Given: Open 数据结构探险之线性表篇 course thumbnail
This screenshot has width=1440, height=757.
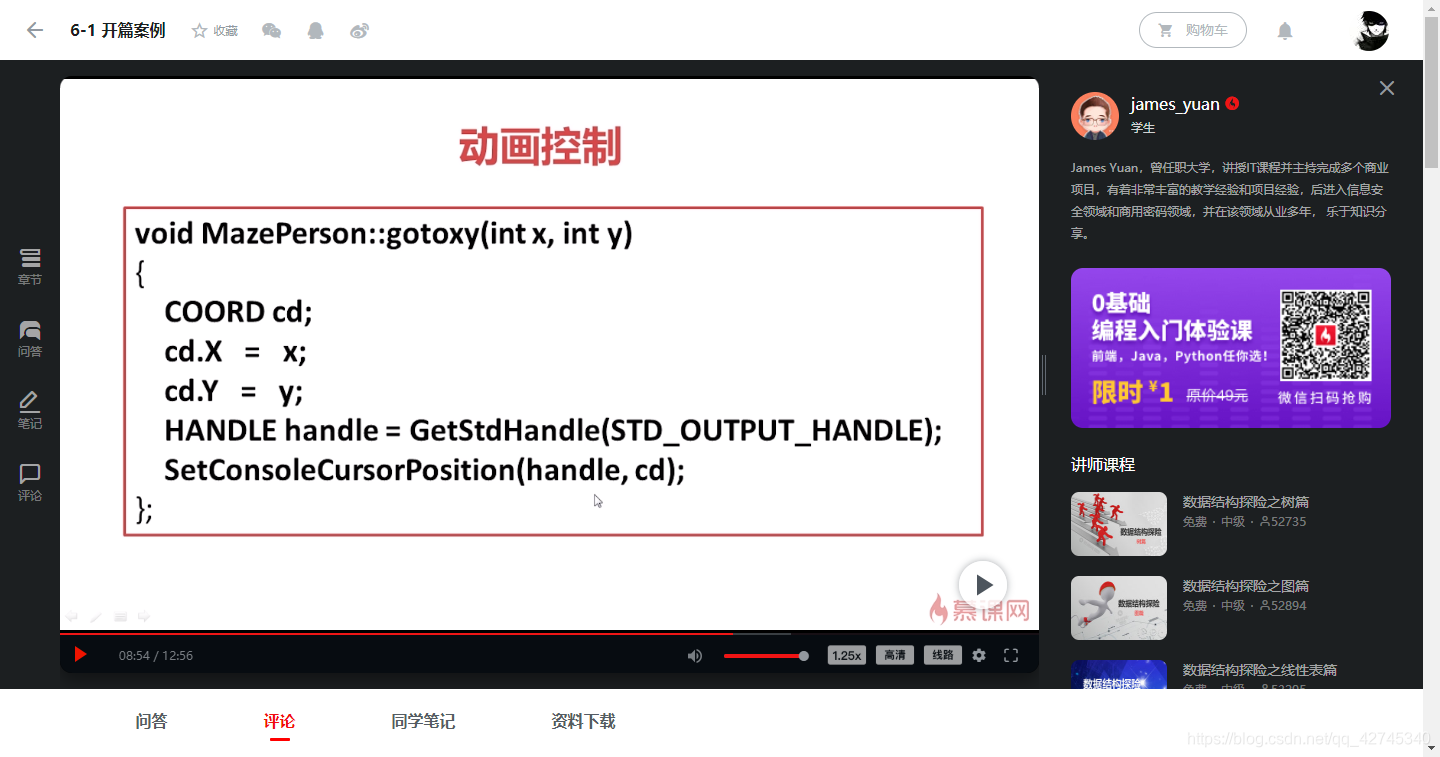Looking at the screenshot, I should pos(1119,675).
